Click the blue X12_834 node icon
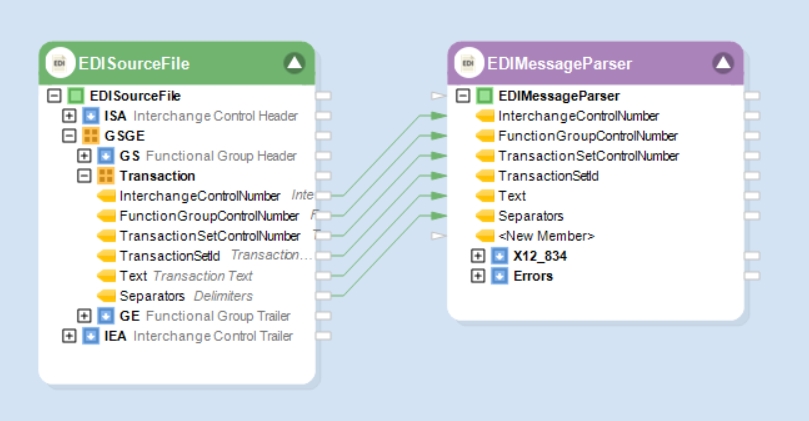 pyautogui.click(x=499, y=256)
